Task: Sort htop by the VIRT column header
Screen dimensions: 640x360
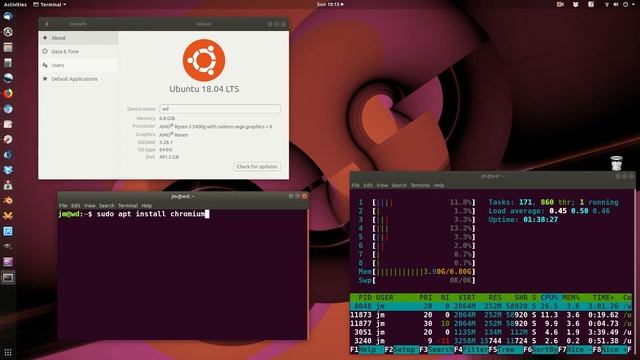Action: click(467, 298)
